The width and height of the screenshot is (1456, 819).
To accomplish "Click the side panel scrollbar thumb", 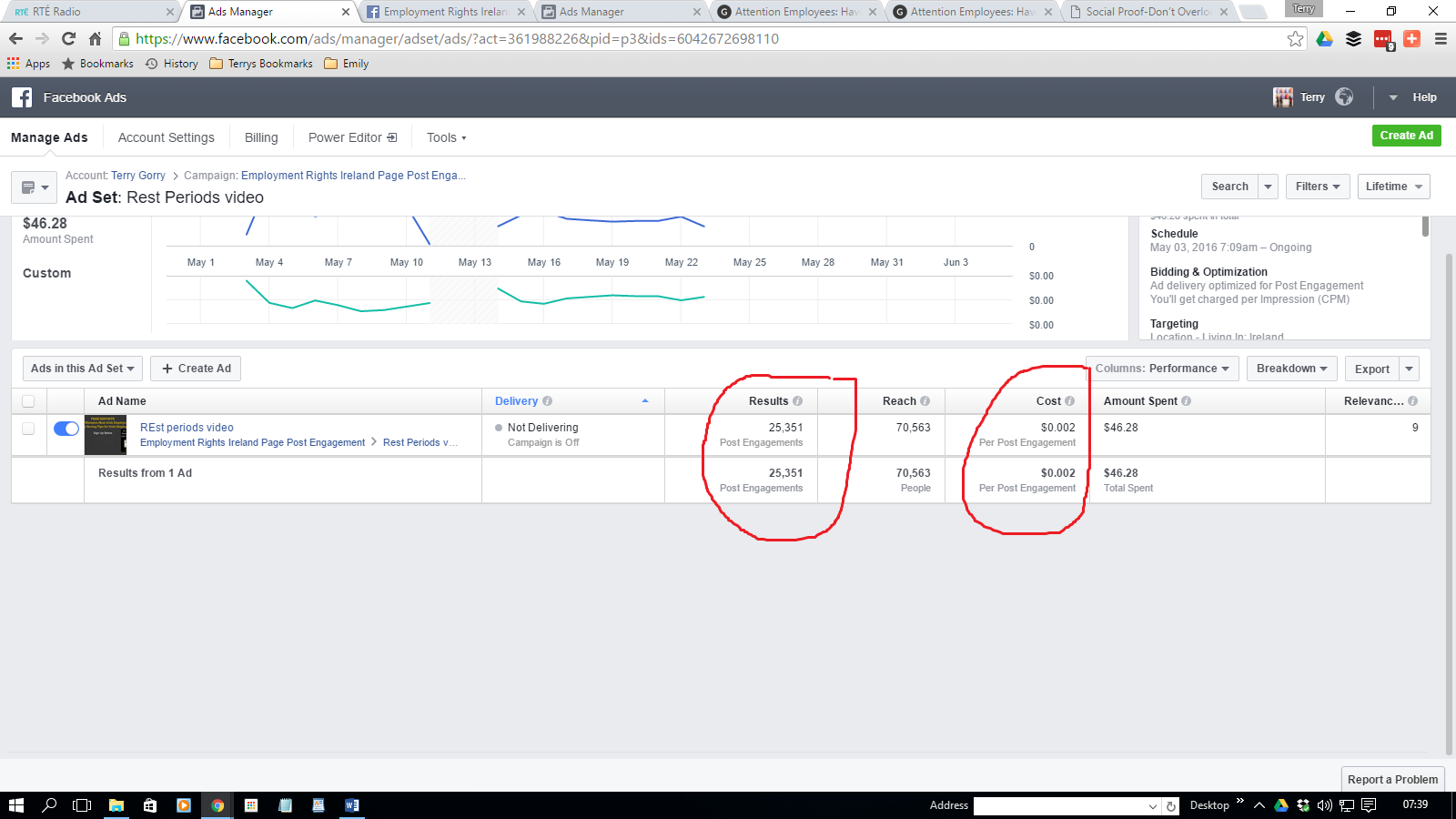I will pyautogui.click(x=1425, y=226).
